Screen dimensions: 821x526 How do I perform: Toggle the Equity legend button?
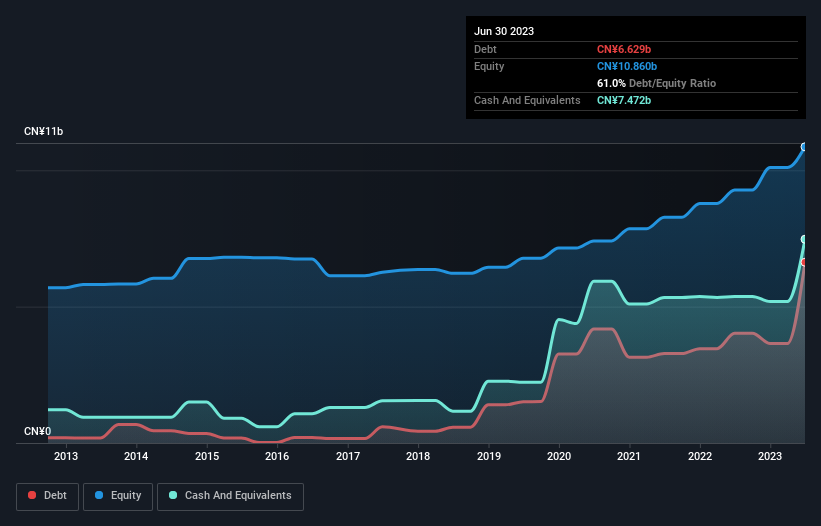tap(118, 496)
